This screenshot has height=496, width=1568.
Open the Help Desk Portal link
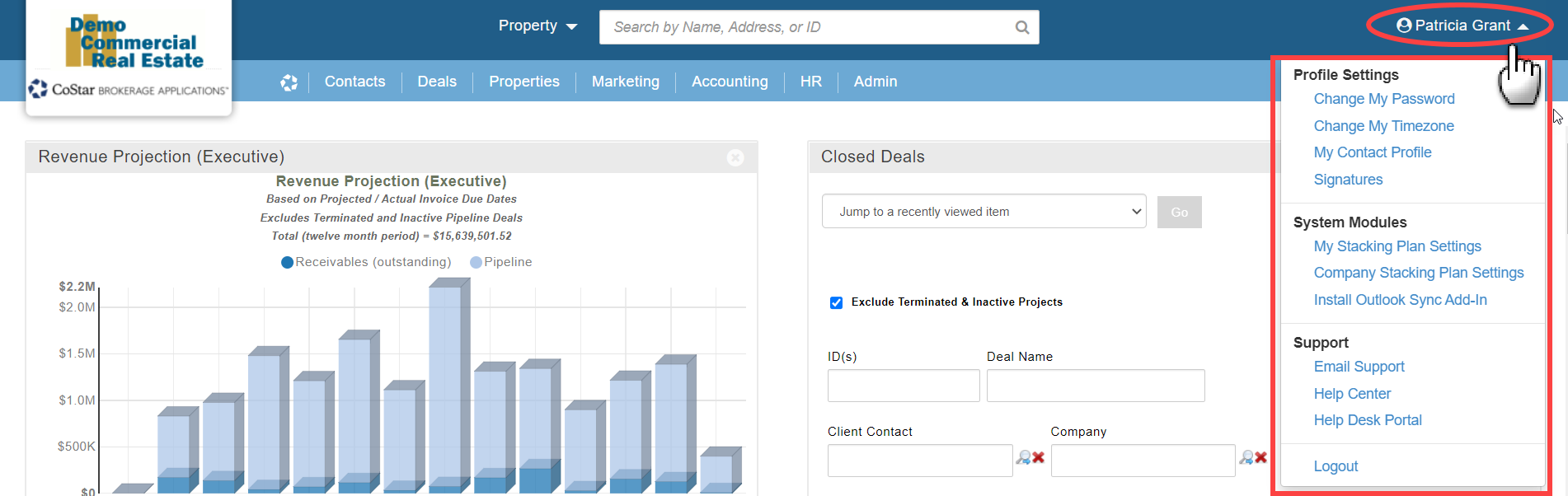click(x=1368, y=420)
